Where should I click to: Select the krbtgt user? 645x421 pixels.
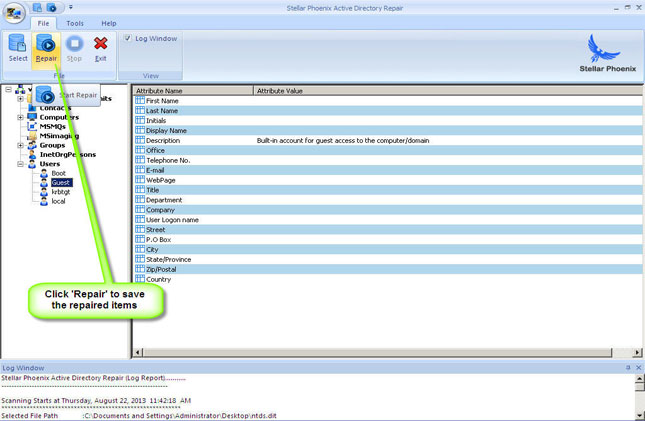click(x=60, y=192)
